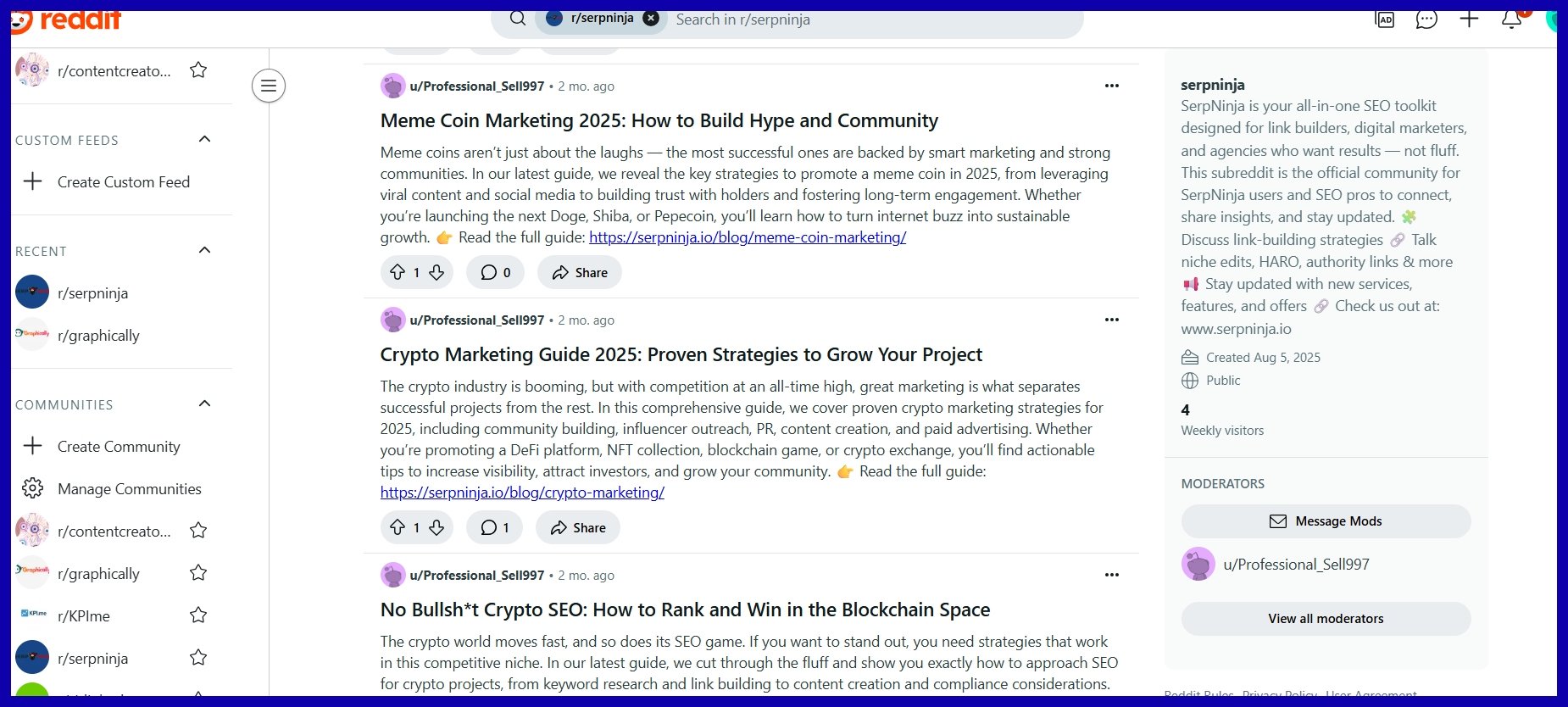Click the create post plus icon
Image resolution: width=1568 pixels, height=707 pixels.
click(x=1469, y=19)
